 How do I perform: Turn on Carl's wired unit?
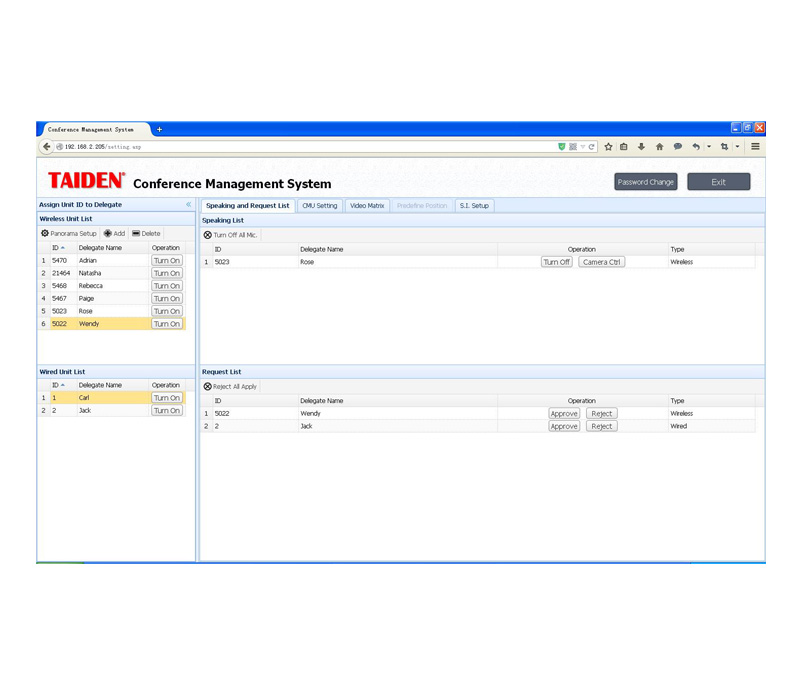[x=167, y=398]
